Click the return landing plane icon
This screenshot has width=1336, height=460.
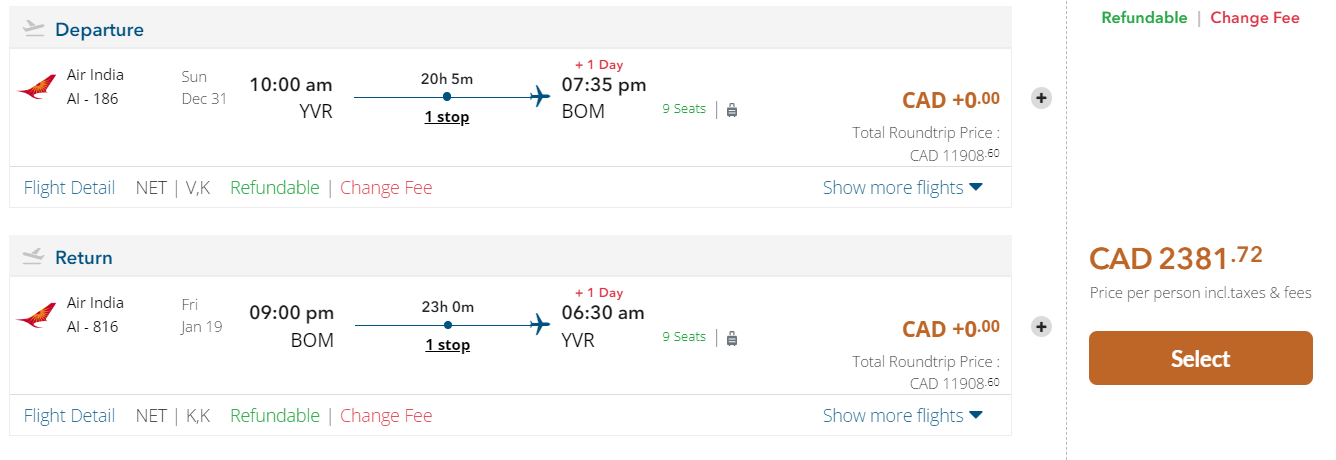click(x=34, y=257)
